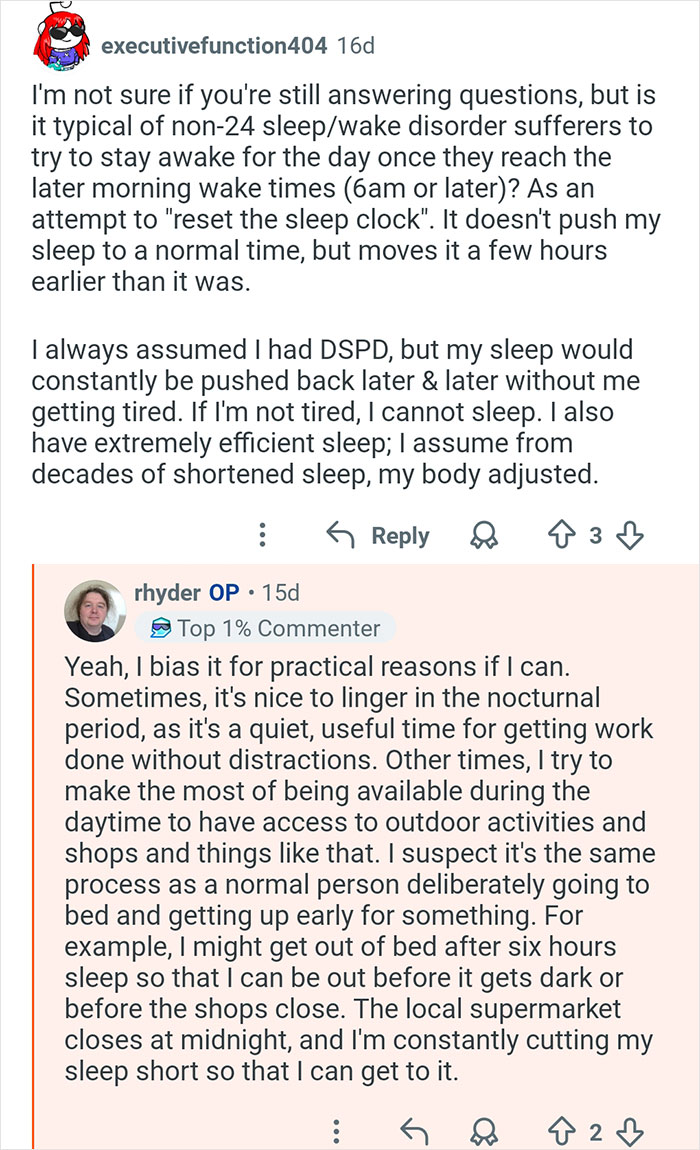Screen dimensions: 700x1150
Task: Click the award icon under the first comment
Action: click(x=484, y=536)
